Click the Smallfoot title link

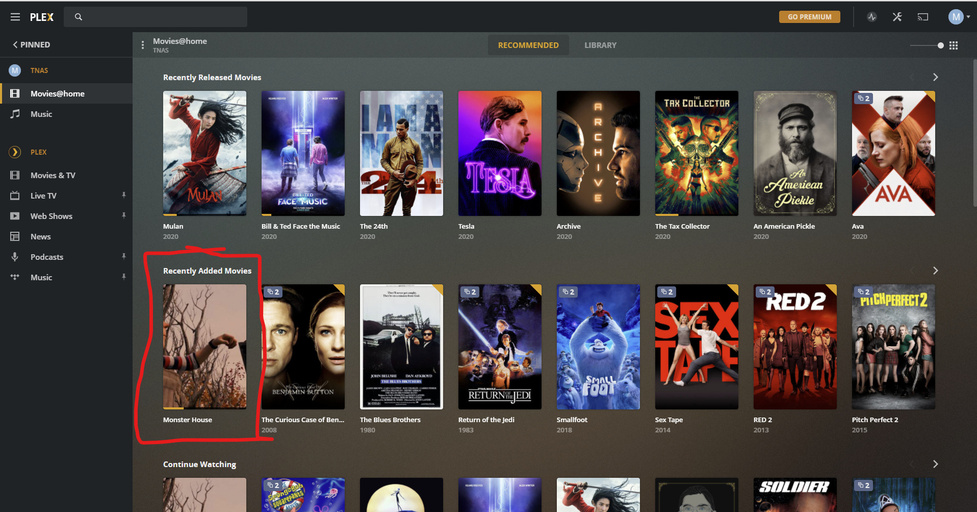[x=572, y=420]
